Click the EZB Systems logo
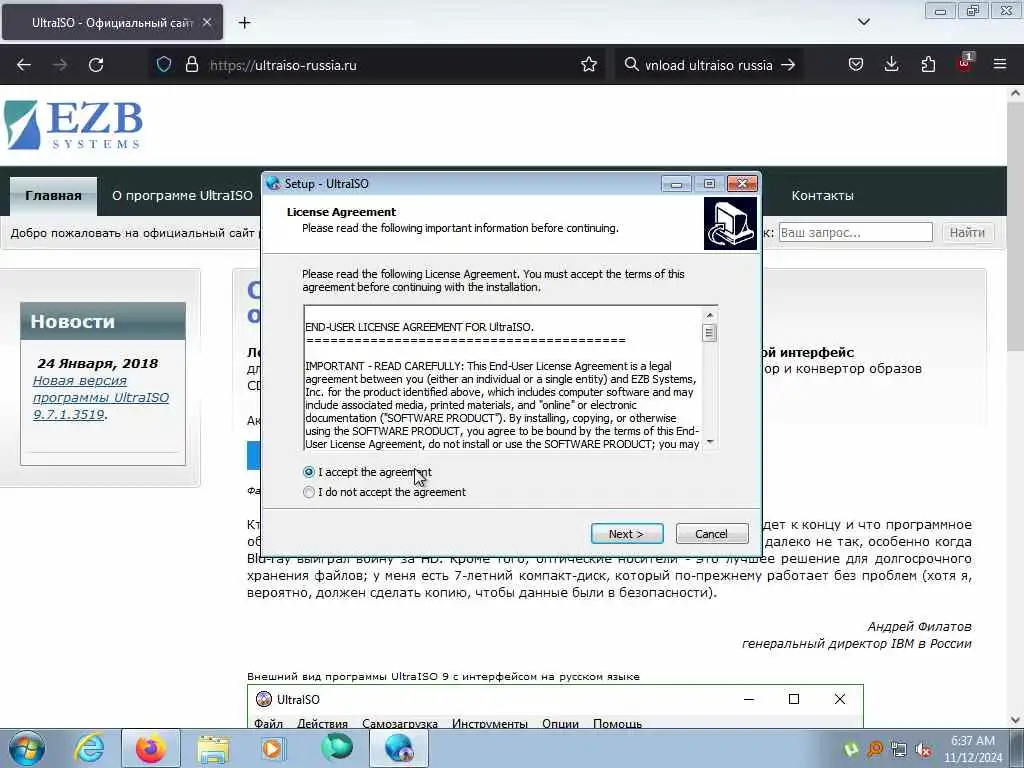This screenshot has height=768, width=1024. (73, 125)
